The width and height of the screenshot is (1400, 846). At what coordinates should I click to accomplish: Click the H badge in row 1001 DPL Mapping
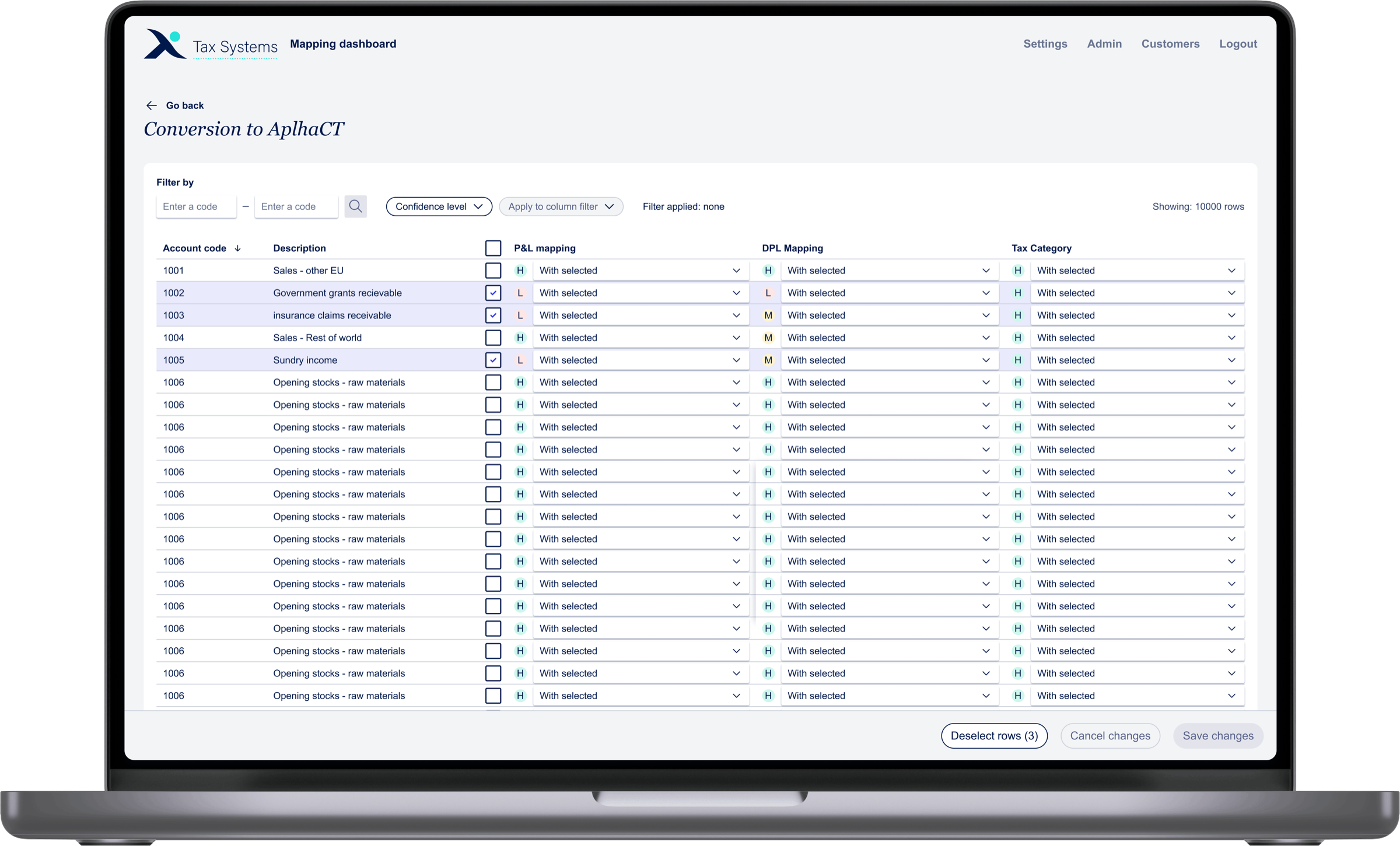[768, 271]
